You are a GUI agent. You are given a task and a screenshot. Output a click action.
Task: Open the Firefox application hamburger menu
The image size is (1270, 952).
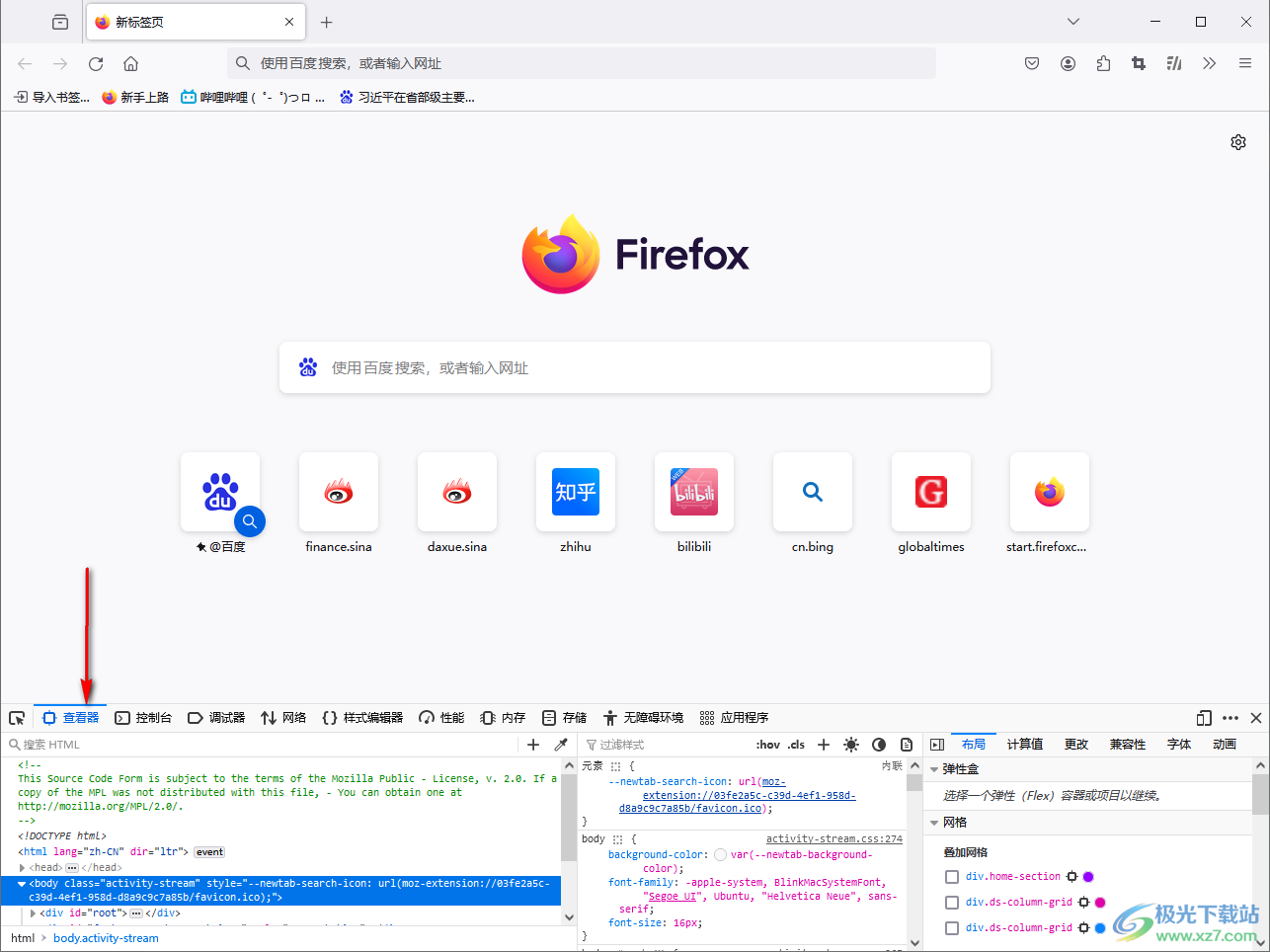(1245, 63)
